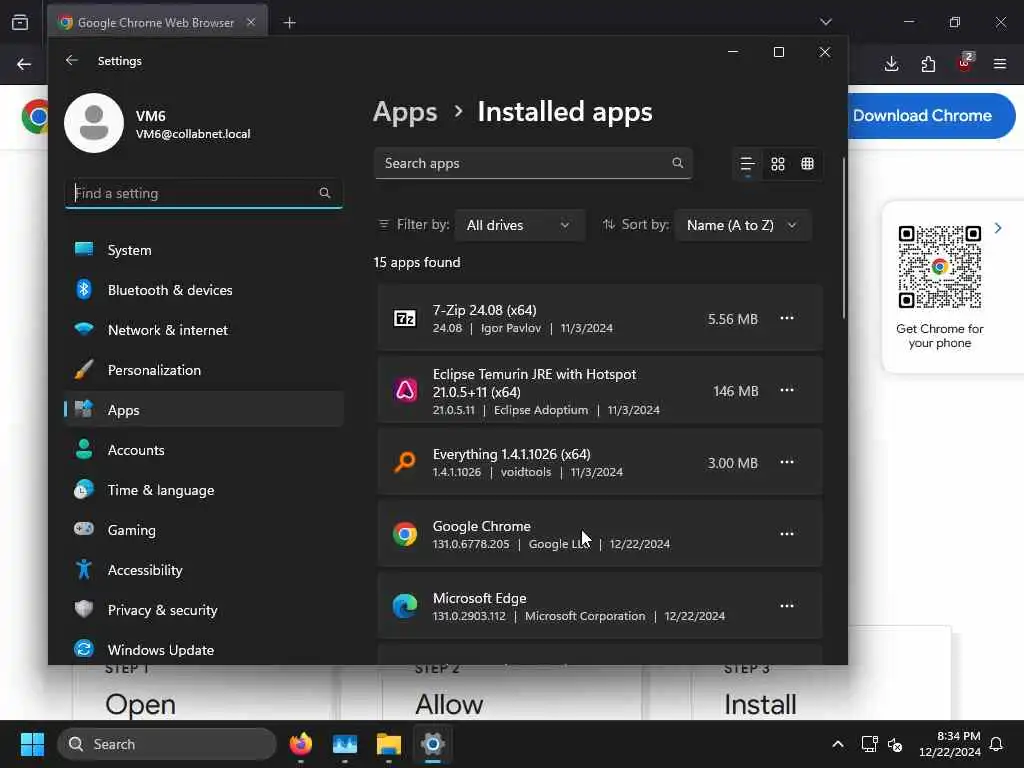1024x768 pixels.
Task: Open a new browser tab with plus
Action: coord(289,23)
